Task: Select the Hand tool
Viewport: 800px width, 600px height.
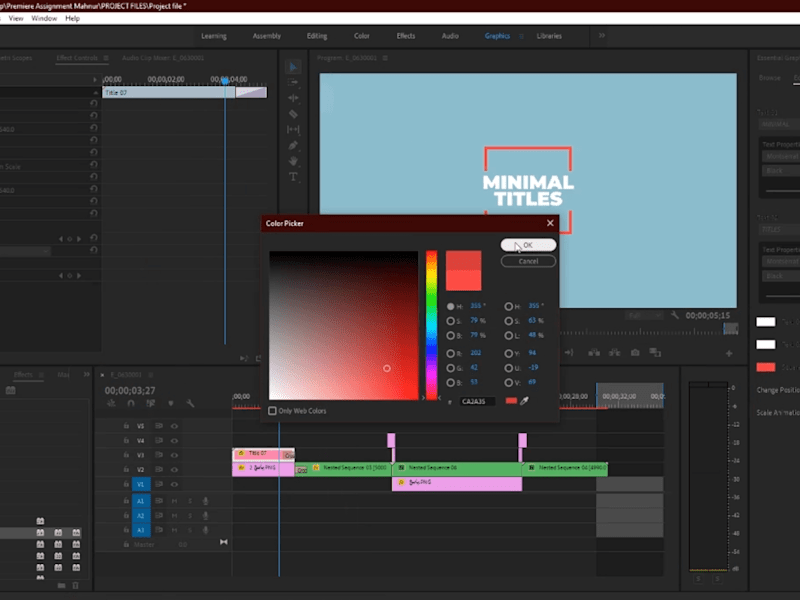Action: (x=293, y=161)
